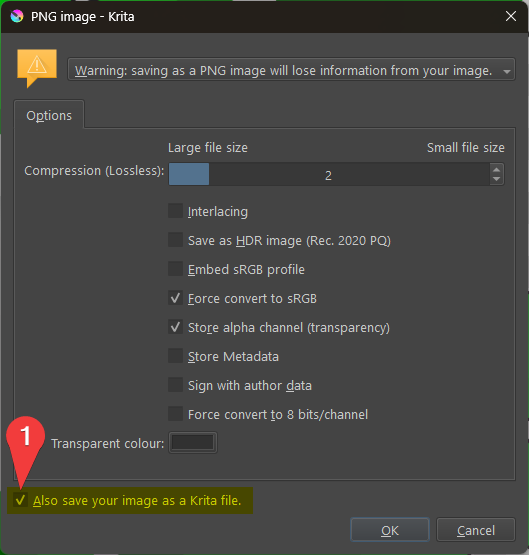The width and height of the screenshot is (529, 555).
Task: Enable the Interlacing checkbox
Action: (x=175, y=211)
